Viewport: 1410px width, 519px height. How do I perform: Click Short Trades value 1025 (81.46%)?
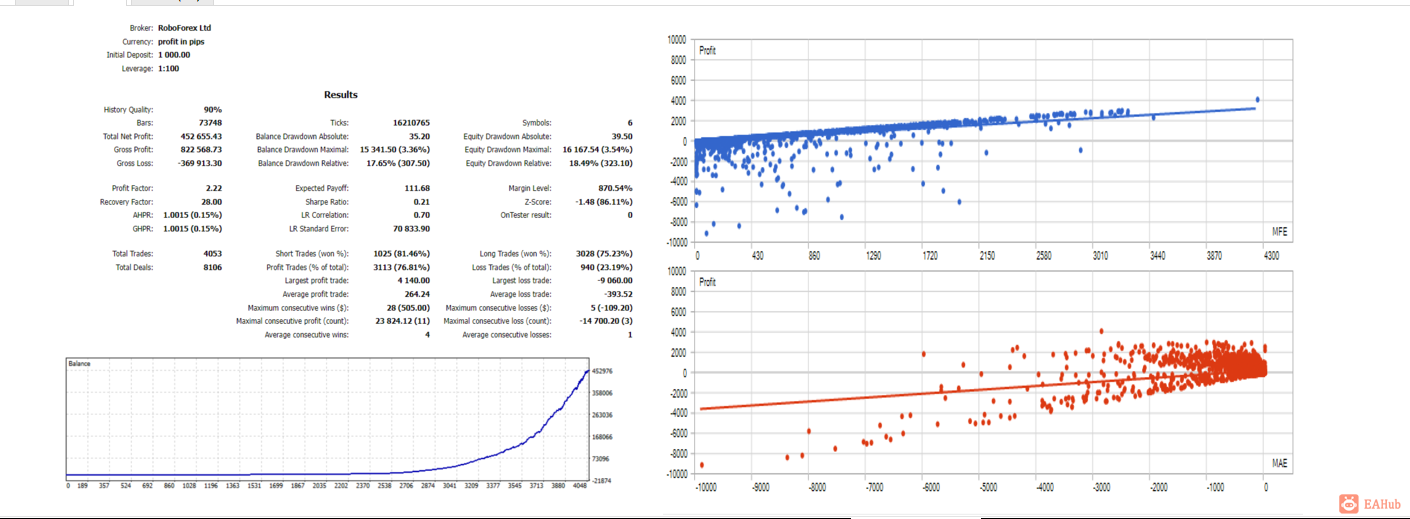pos(400,254)
